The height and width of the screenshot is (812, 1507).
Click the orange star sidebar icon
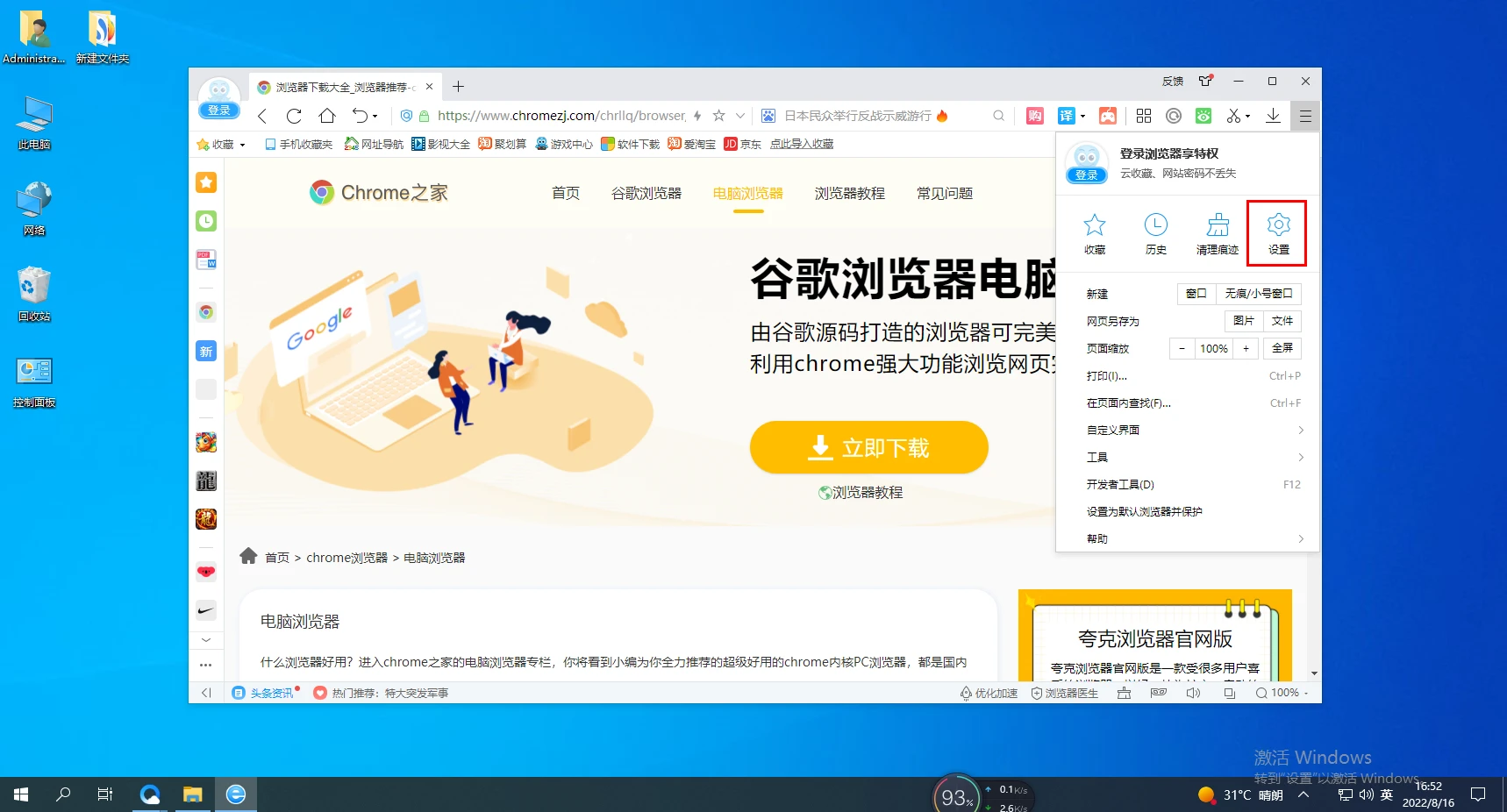(206, 182)
